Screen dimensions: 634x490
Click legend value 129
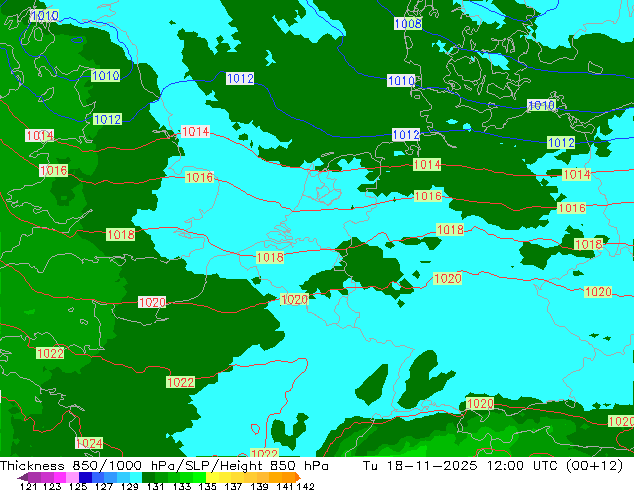pos(130,486)
